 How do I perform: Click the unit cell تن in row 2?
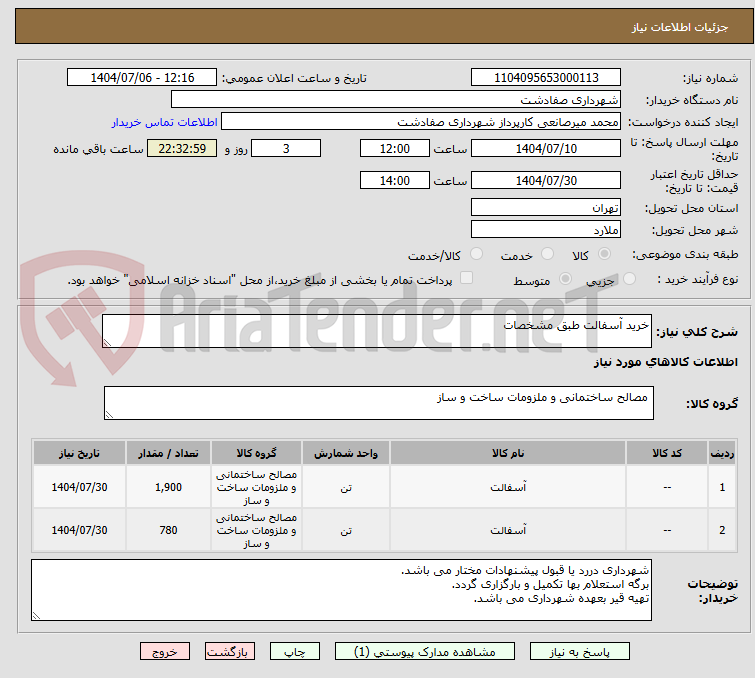click(x=346, y=531)
